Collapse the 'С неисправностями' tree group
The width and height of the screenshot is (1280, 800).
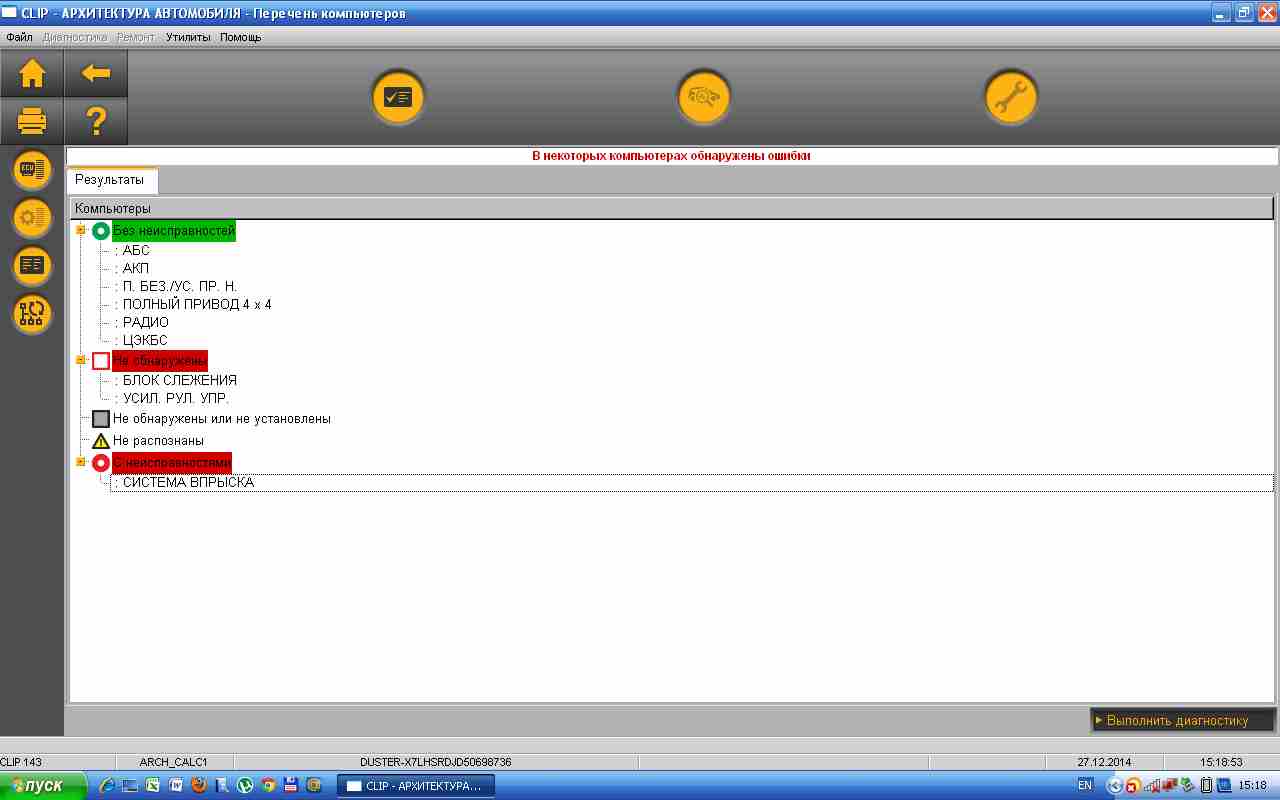81,462
